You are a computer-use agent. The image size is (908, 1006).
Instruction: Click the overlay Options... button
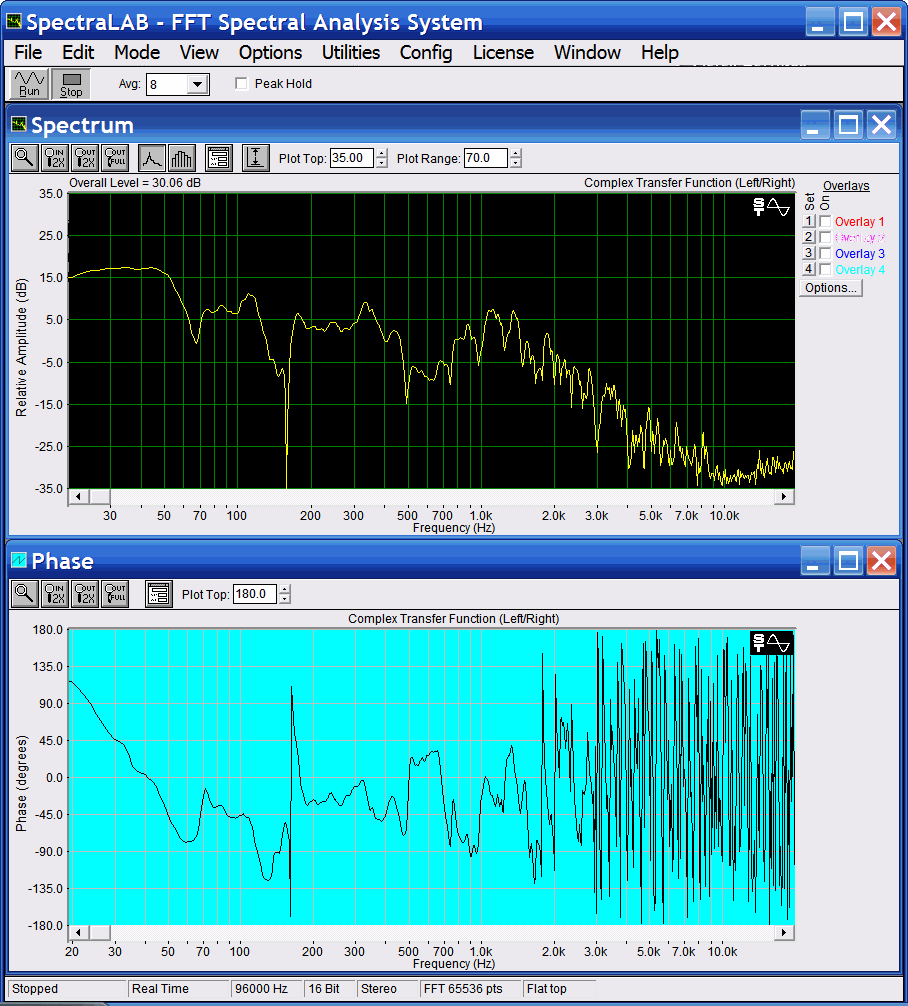[831, 288]
